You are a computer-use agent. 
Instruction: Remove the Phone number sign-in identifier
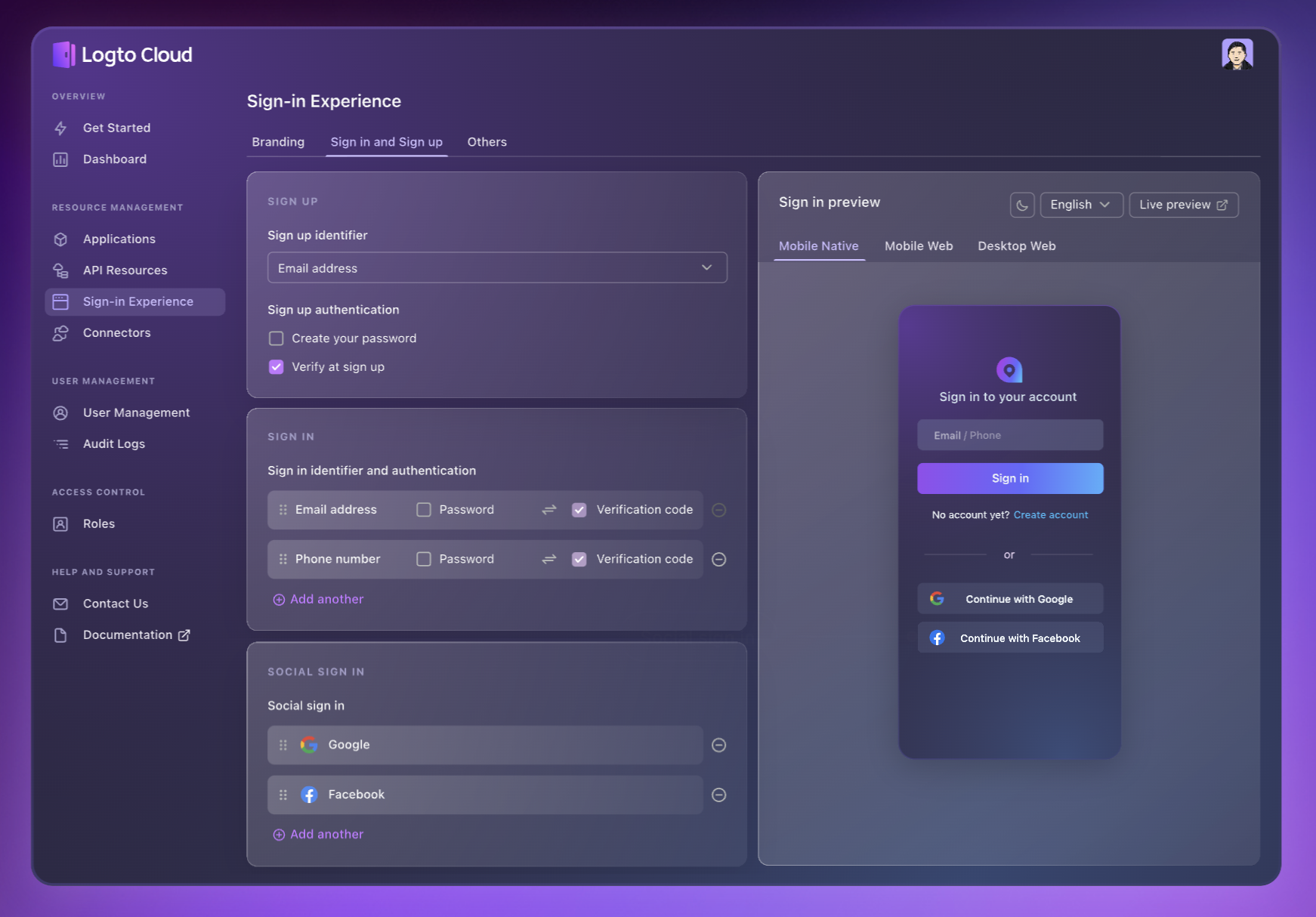(718, 560)
